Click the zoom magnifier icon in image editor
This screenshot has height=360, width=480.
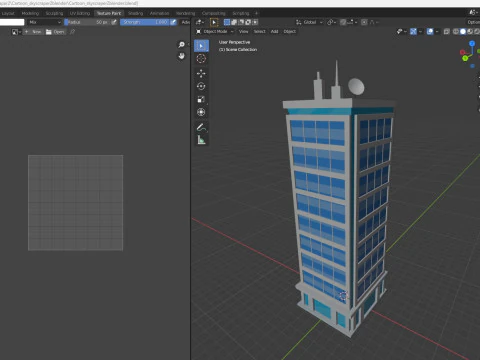point(181,45)
